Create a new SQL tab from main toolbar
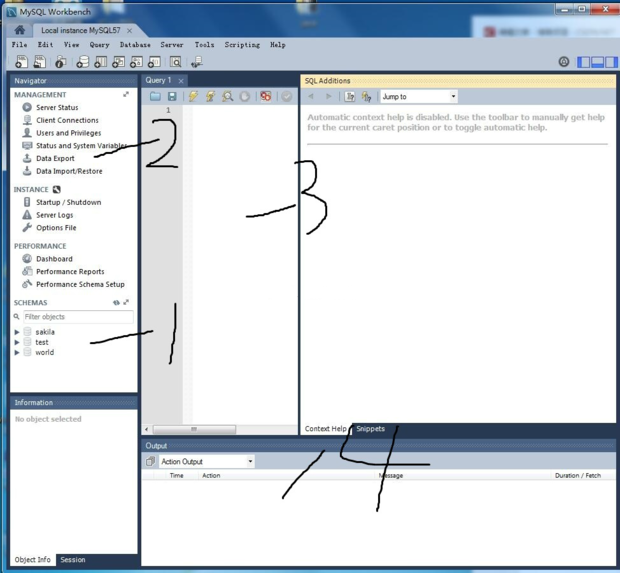Viewport: 620px width, 573px height. point(21,62)
